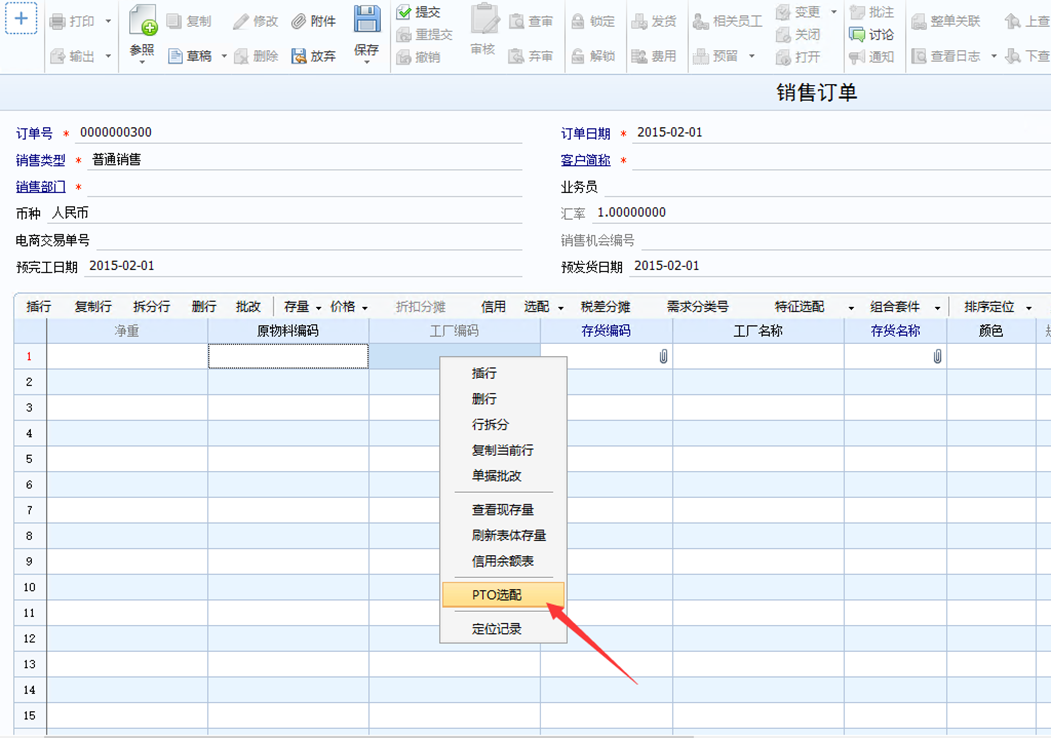The image size is (1051, 738).
Task: Select 复制当前行 in the context menu
Action: tap(503, 450)
